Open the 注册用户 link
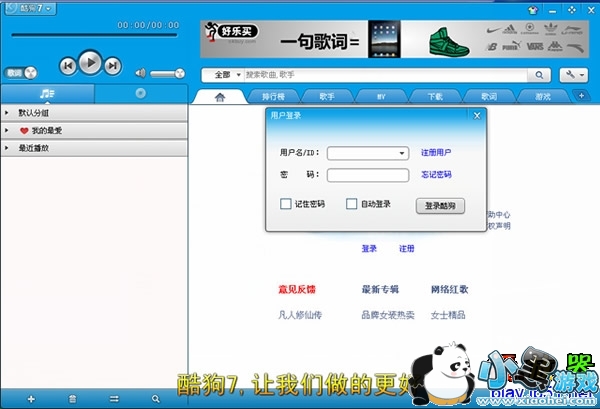 point(436,153)
